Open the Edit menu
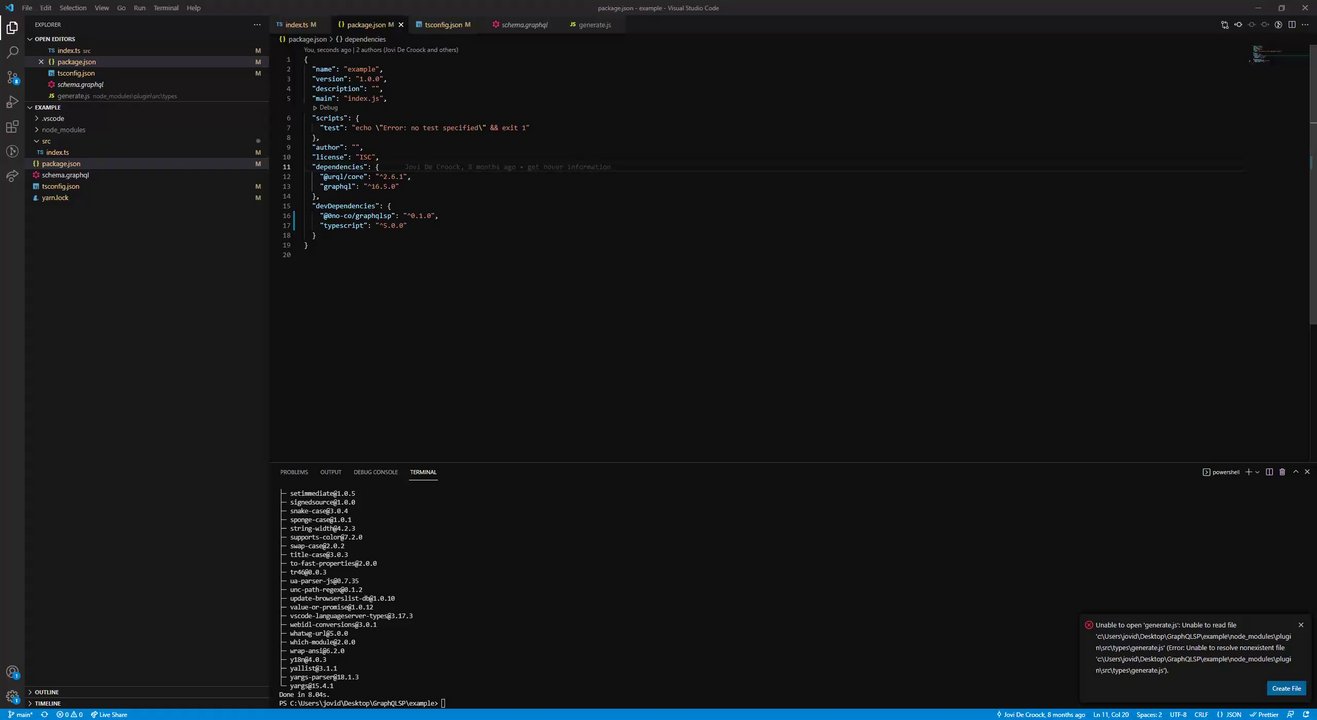The image size is (1317, 720). pyautogui.click(x=46, y=7)
